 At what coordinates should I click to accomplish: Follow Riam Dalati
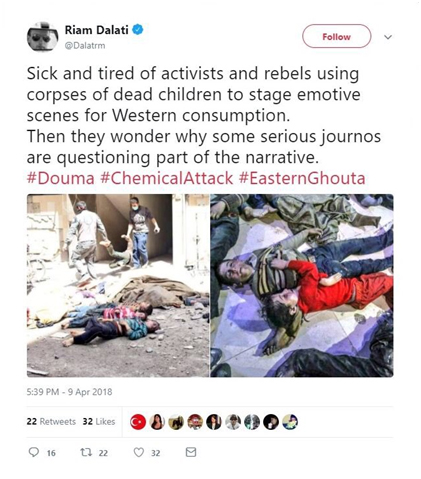point(337,36)
